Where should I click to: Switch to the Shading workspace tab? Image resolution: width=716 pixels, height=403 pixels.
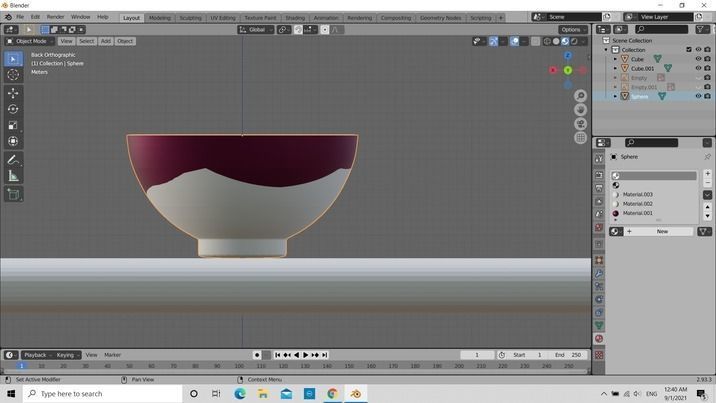tap(295, 18)
